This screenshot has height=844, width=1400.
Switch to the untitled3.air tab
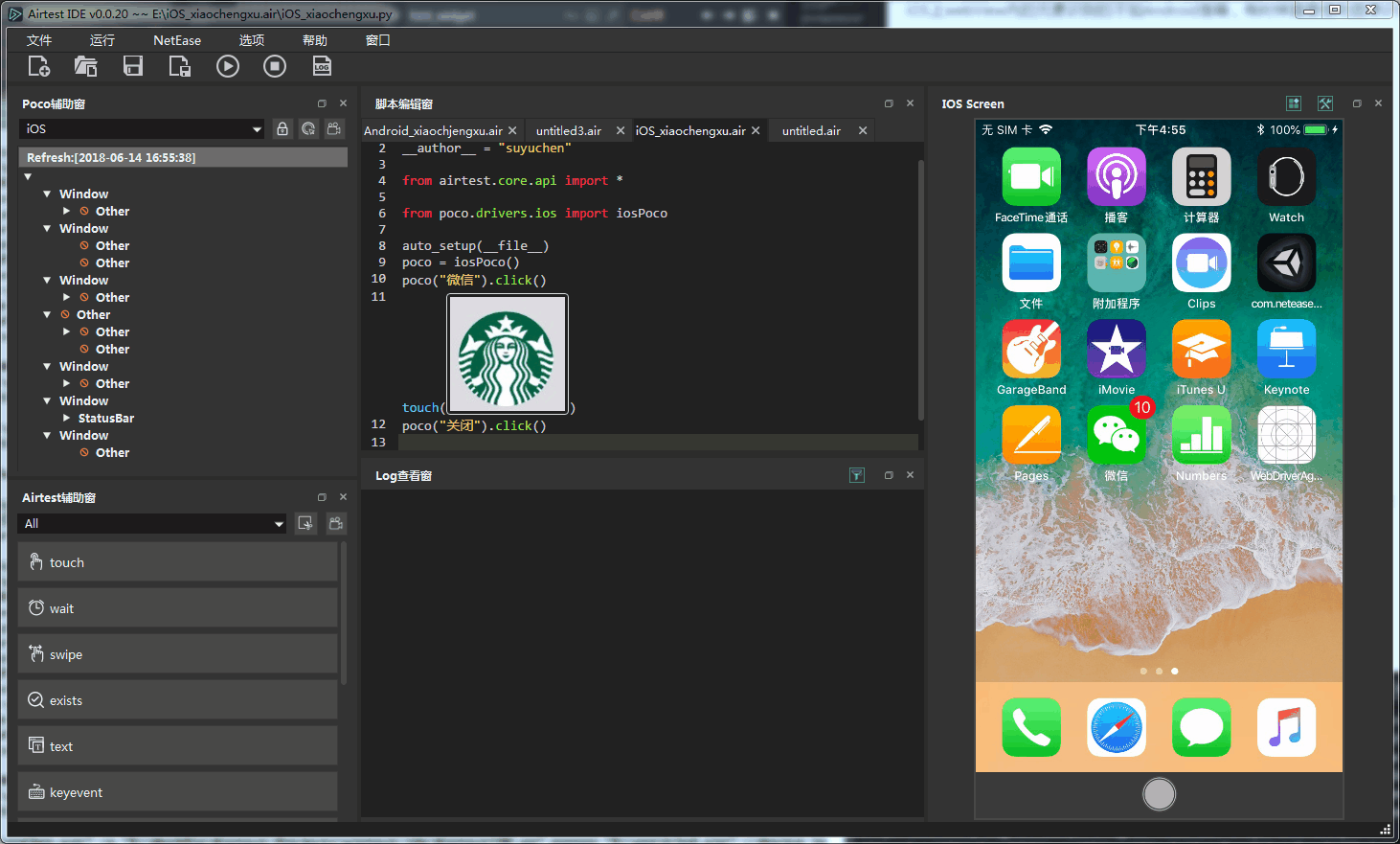pos(569,131)
